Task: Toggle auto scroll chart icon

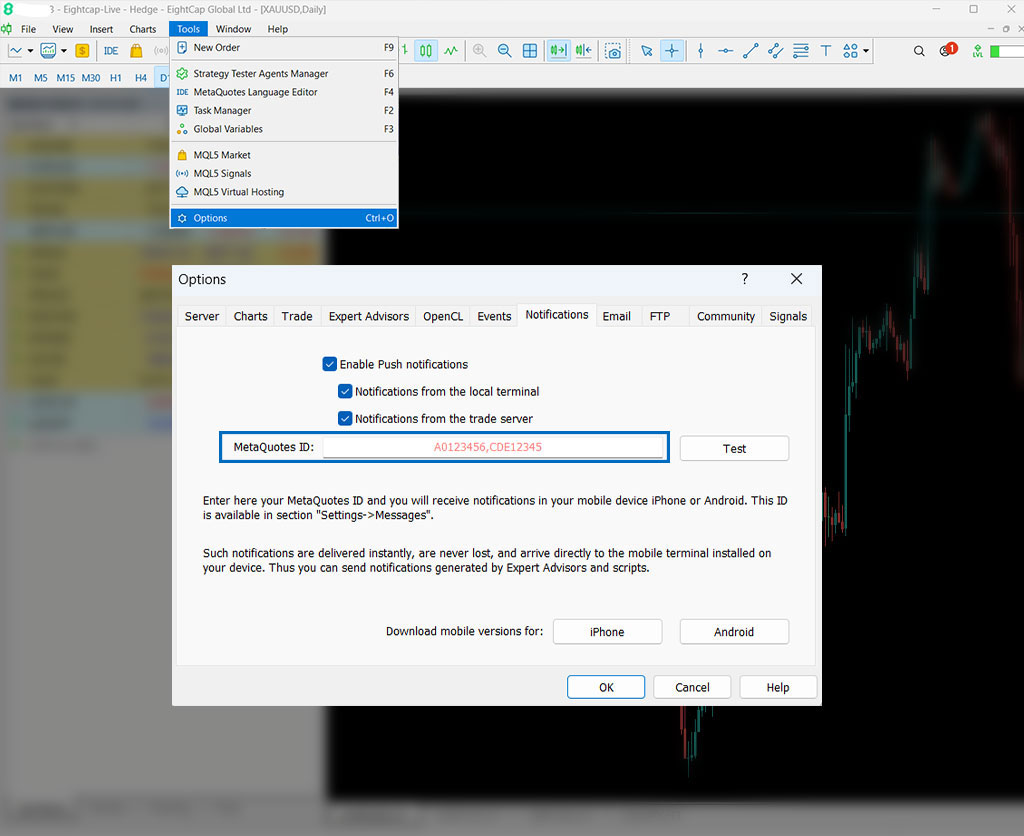Action: (558, 51)
